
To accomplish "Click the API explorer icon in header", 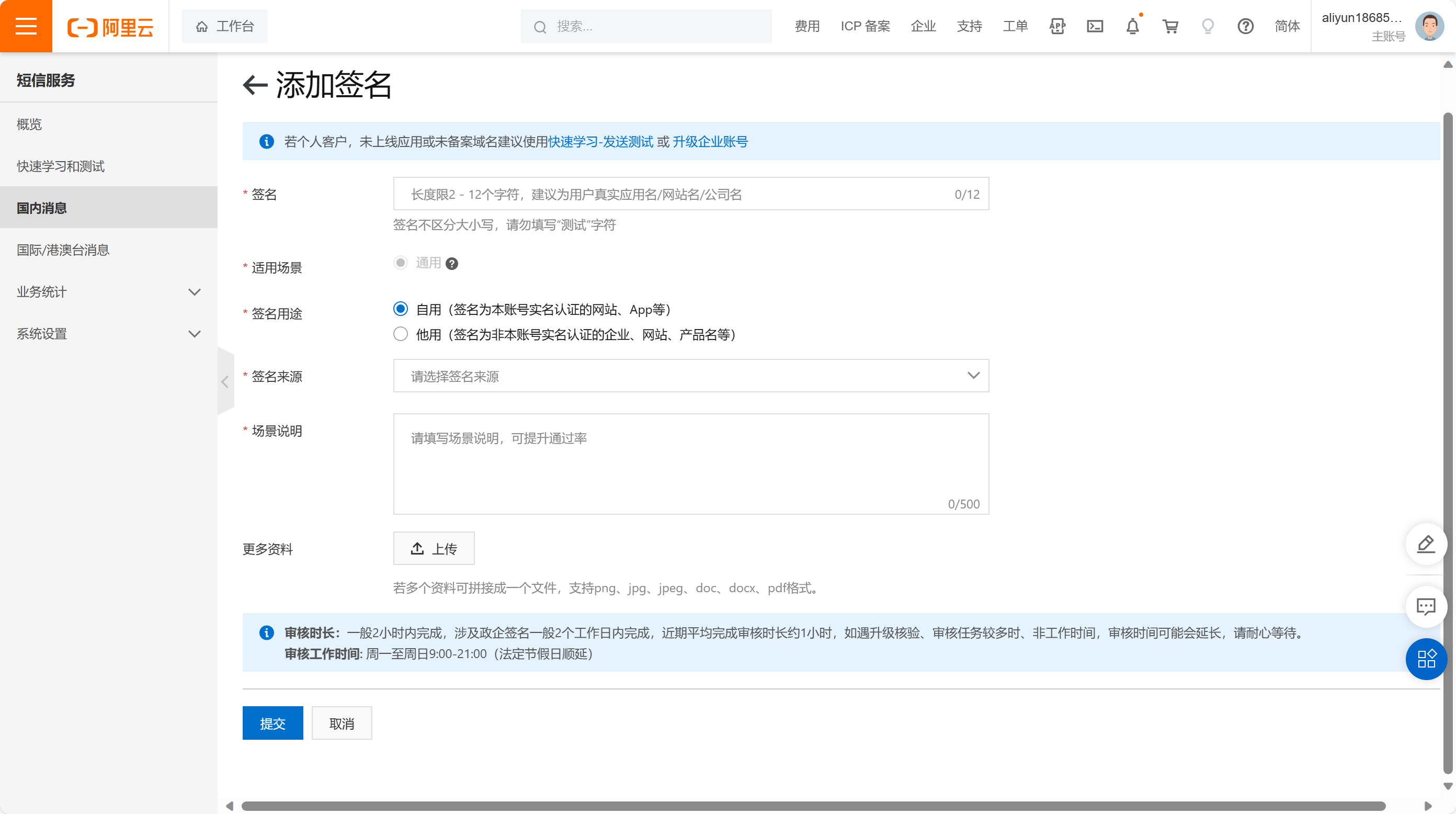I will pyautogui.click(x=1057, y=26).
